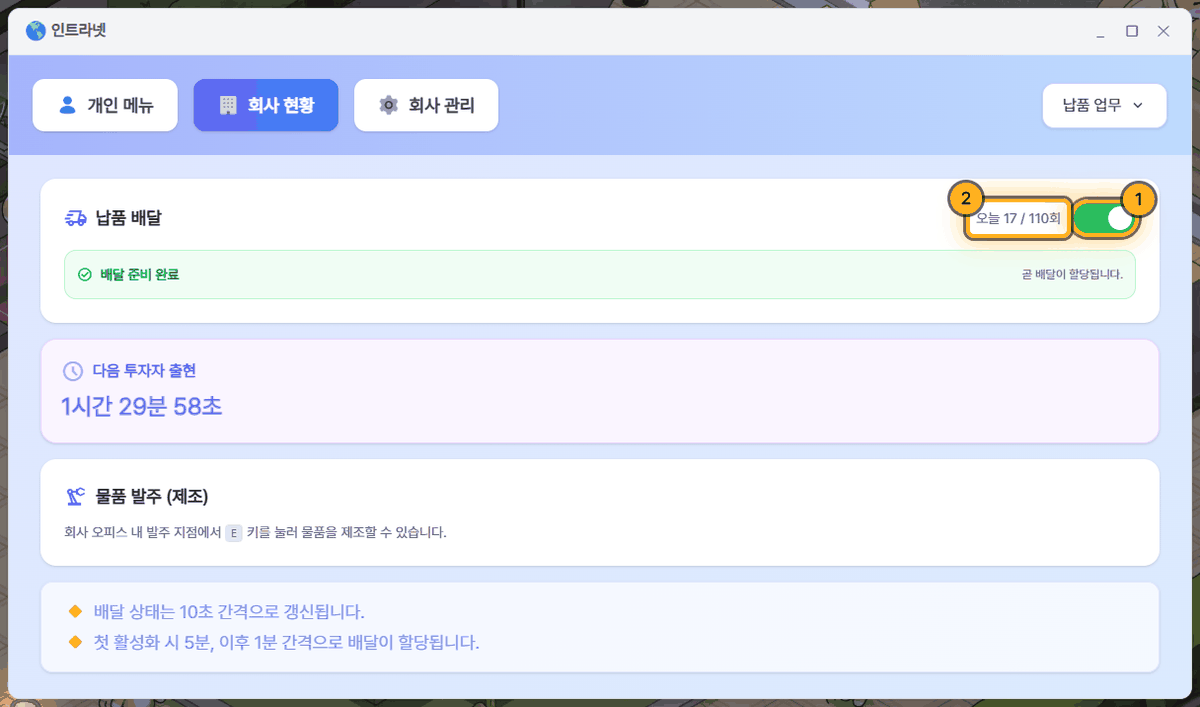Select the 회사 현황 tab

[266, 105]
